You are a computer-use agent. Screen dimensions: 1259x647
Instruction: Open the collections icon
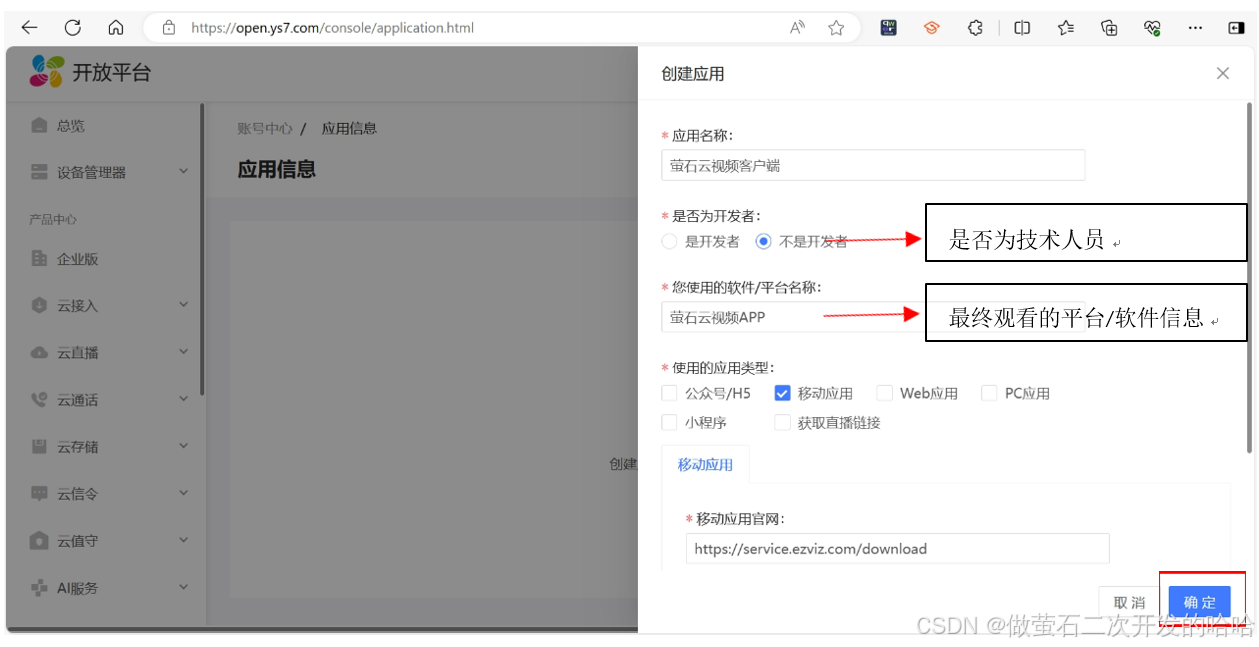tap(1109, 28)
